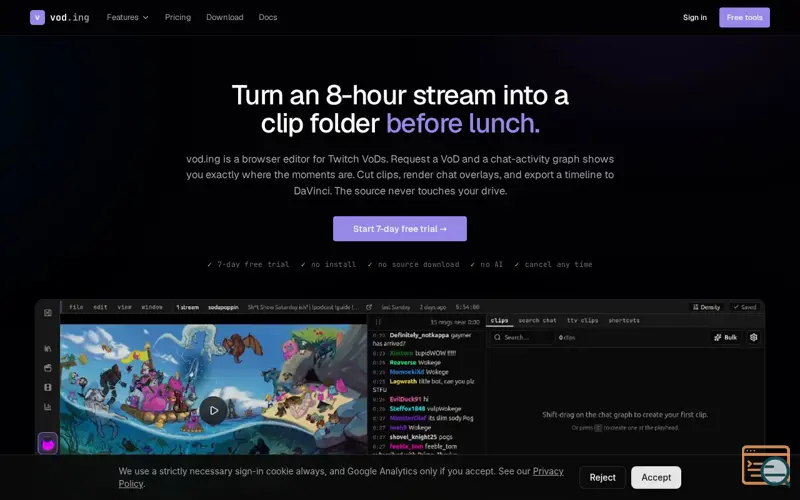Click the vod.ing purple logo icon
The height and width of the screenshot is (500, 800).
point(37,17)
